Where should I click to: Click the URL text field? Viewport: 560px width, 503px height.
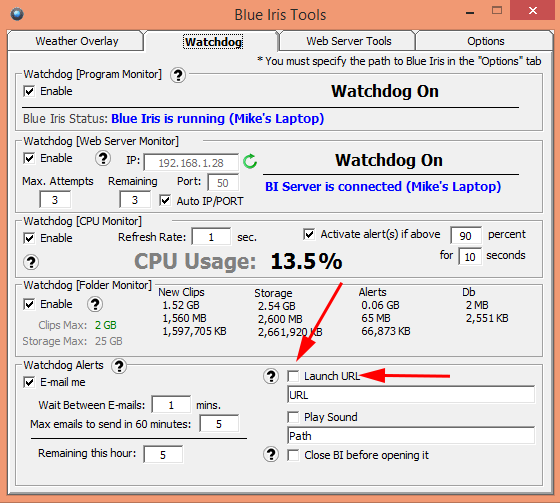(x=411, y=395)
